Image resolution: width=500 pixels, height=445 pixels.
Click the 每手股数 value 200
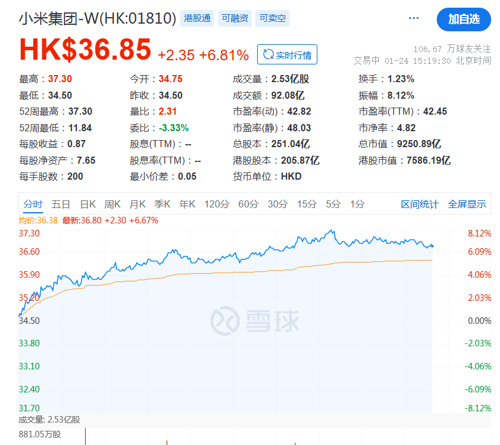(x=75, y=176)
